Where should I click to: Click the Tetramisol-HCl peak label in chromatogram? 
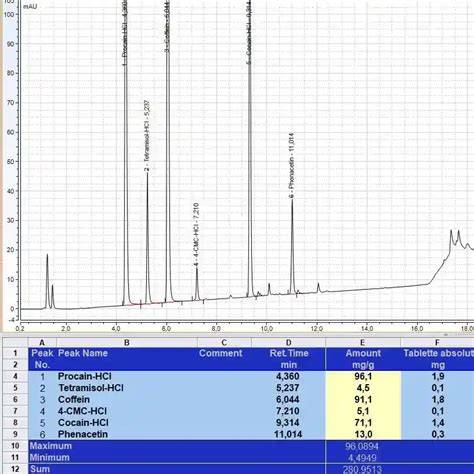pyautogui.click(x=147, y=136)
